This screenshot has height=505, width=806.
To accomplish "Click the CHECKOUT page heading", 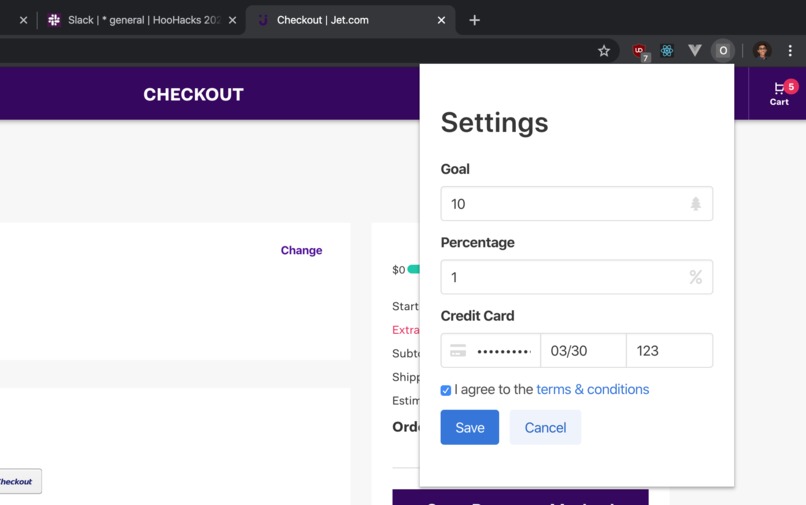I will [x=193, y=94].
